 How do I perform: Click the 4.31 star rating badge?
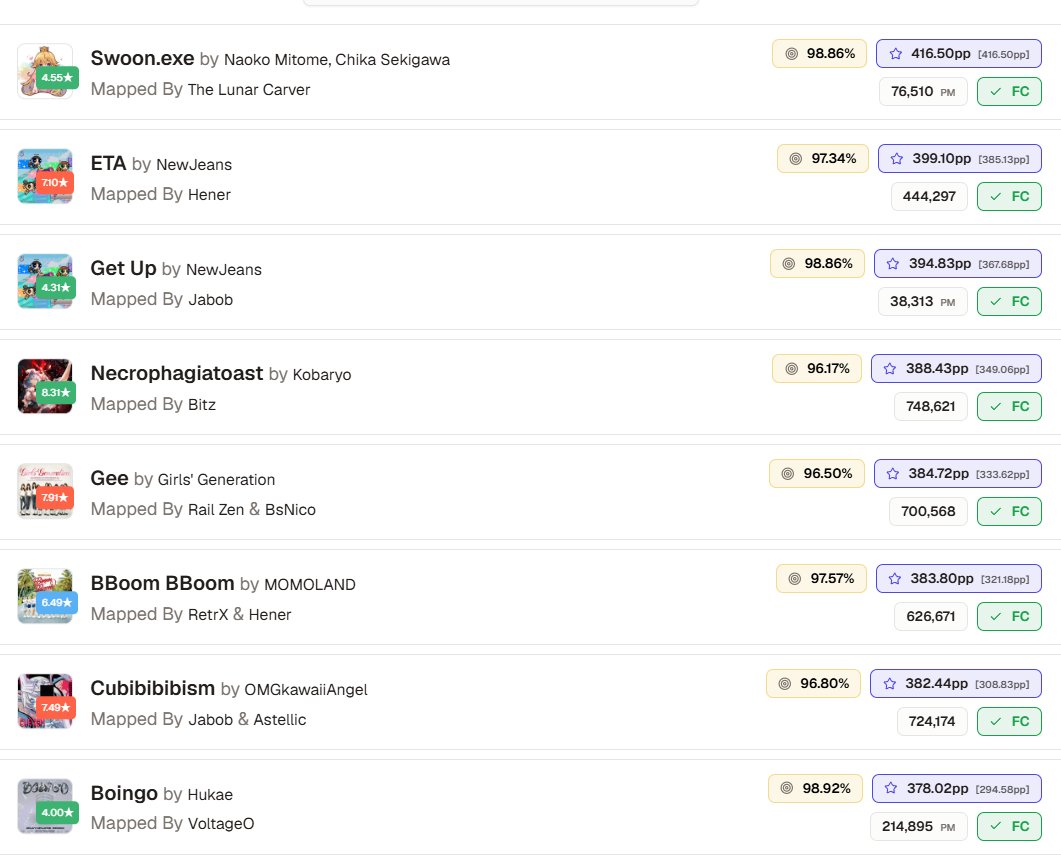(x=56, y=287)
